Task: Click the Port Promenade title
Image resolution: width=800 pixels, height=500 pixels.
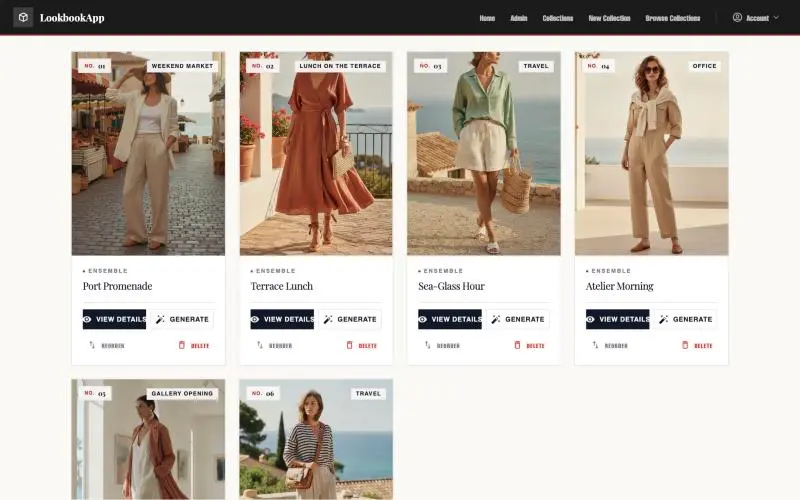Action: point(117,286)
